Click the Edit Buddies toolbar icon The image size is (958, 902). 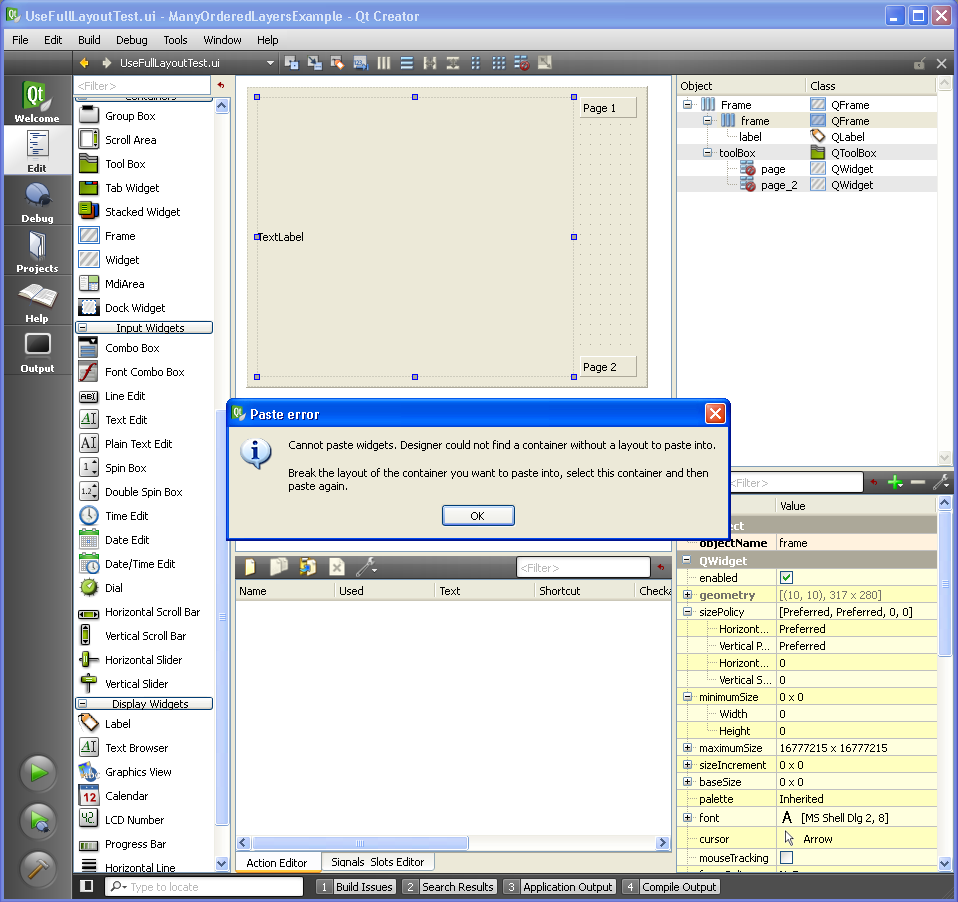(337, 63)
